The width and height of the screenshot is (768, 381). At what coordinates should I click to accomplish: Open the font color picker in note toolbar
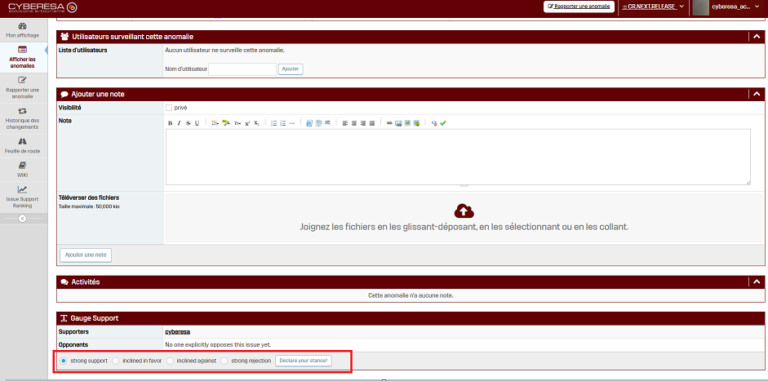pyautogui.click(x=215, y=123)
